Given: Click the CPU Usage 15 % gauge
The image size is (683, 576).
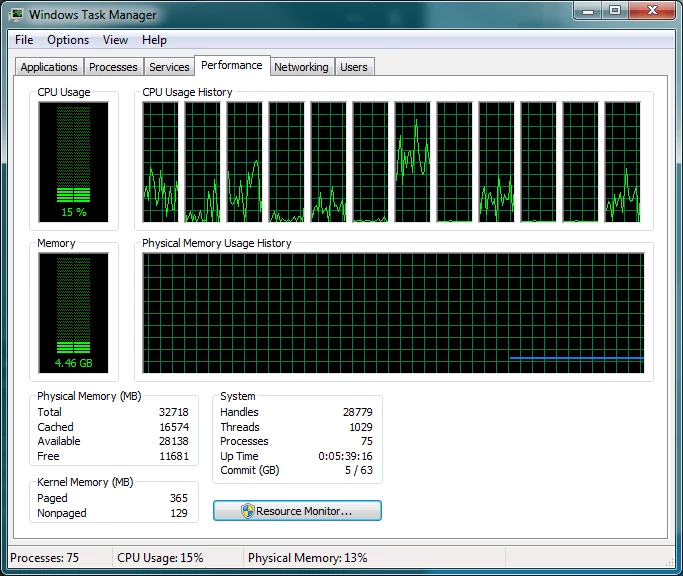Looking at the screenshot, I should tap(73, 162).
